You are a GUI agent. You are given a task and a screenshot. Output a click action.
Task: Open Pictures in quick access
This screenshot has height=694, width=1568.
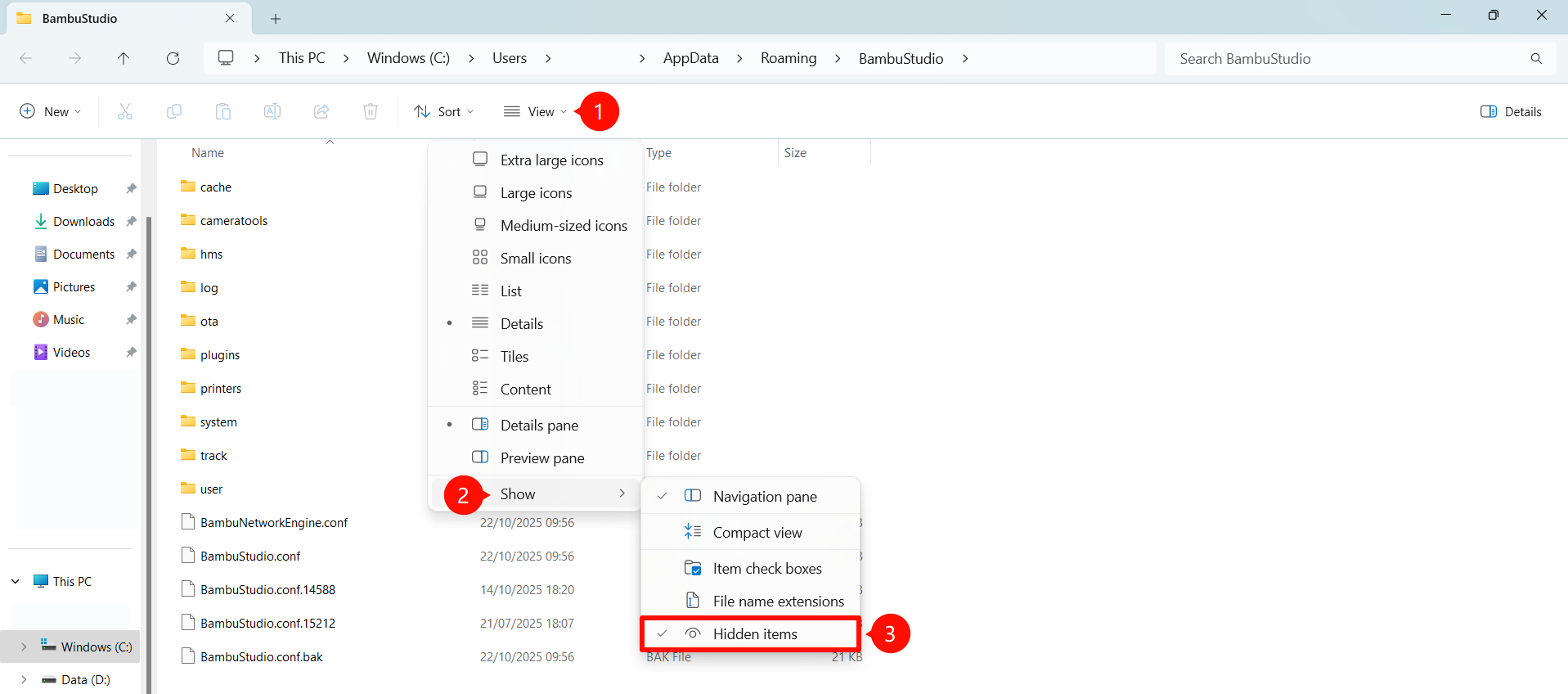point(74,286)
